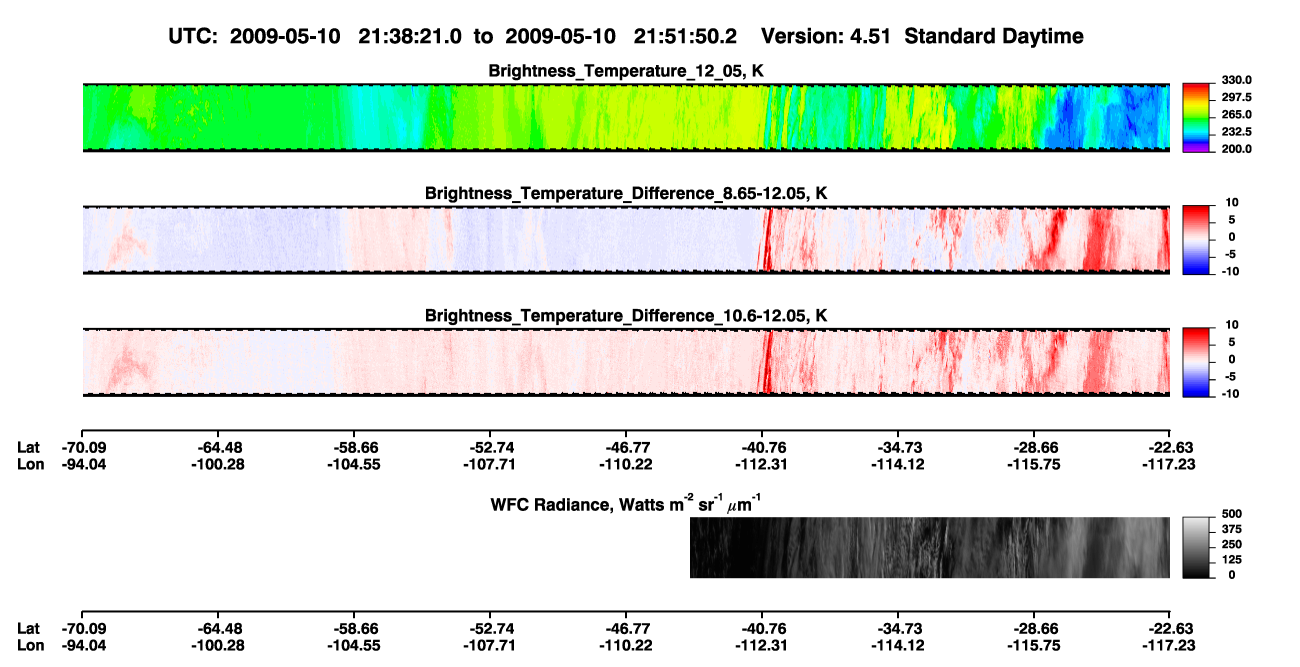Click latitude -40.76 on the lower axis
The width and height of the screenshot is (1300, 667).
tap(761, 628)
